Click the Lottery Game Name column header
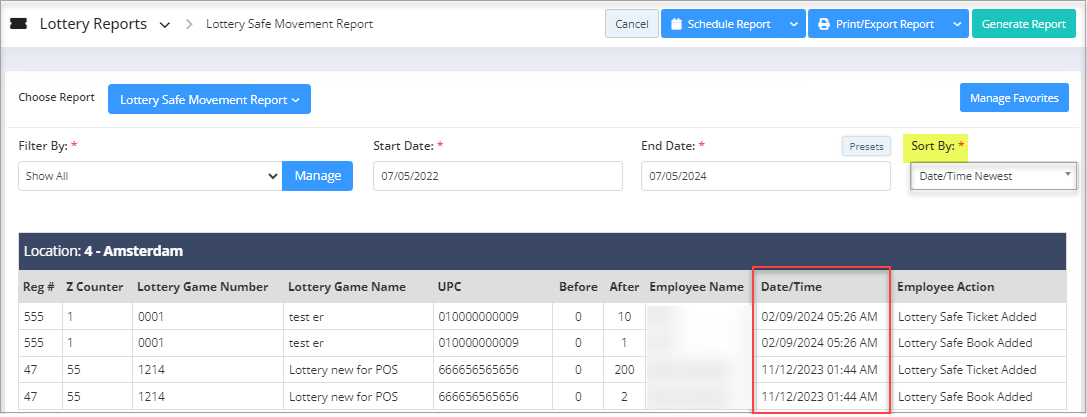 pos(346,287)
